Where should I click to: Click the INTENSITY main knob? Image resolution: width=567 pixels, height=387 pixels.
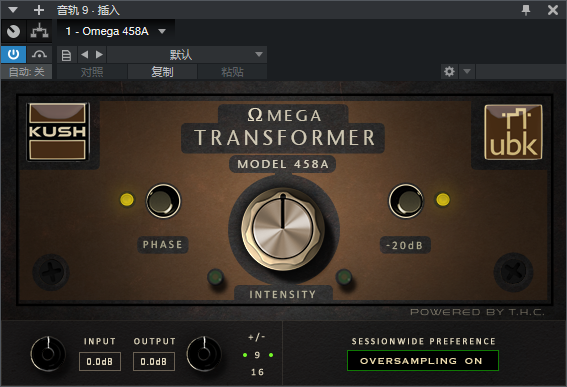(x=283, y=229)
